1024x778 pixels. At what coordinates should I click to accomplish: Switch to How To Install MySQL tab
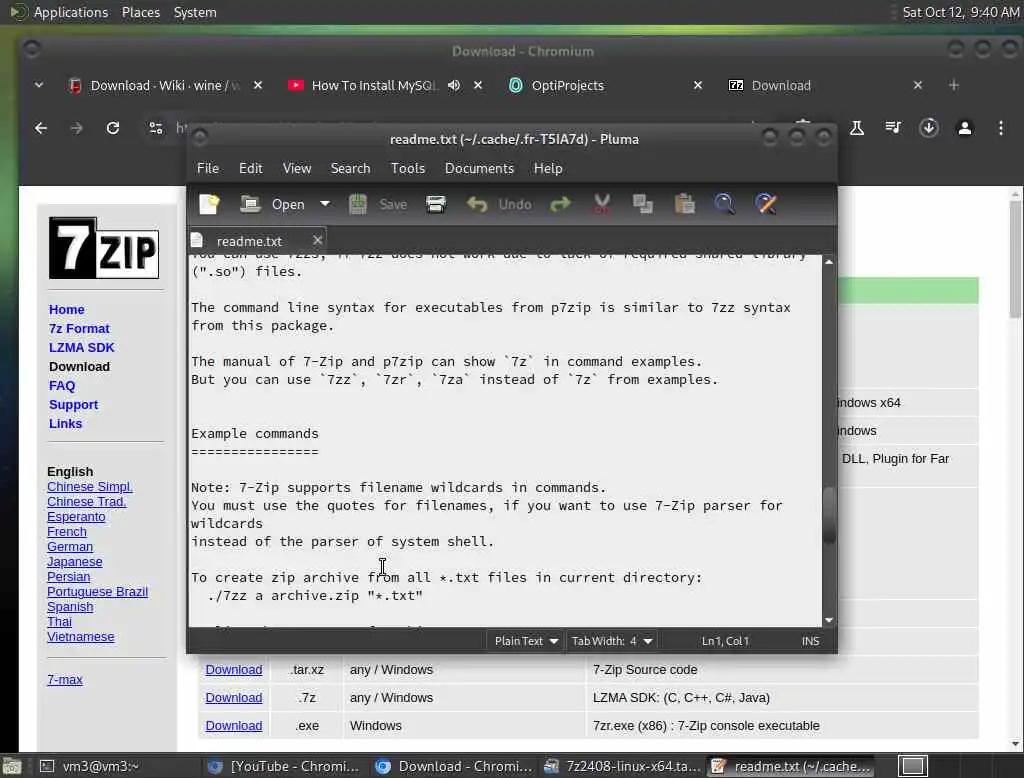click(x=374, y=86)
